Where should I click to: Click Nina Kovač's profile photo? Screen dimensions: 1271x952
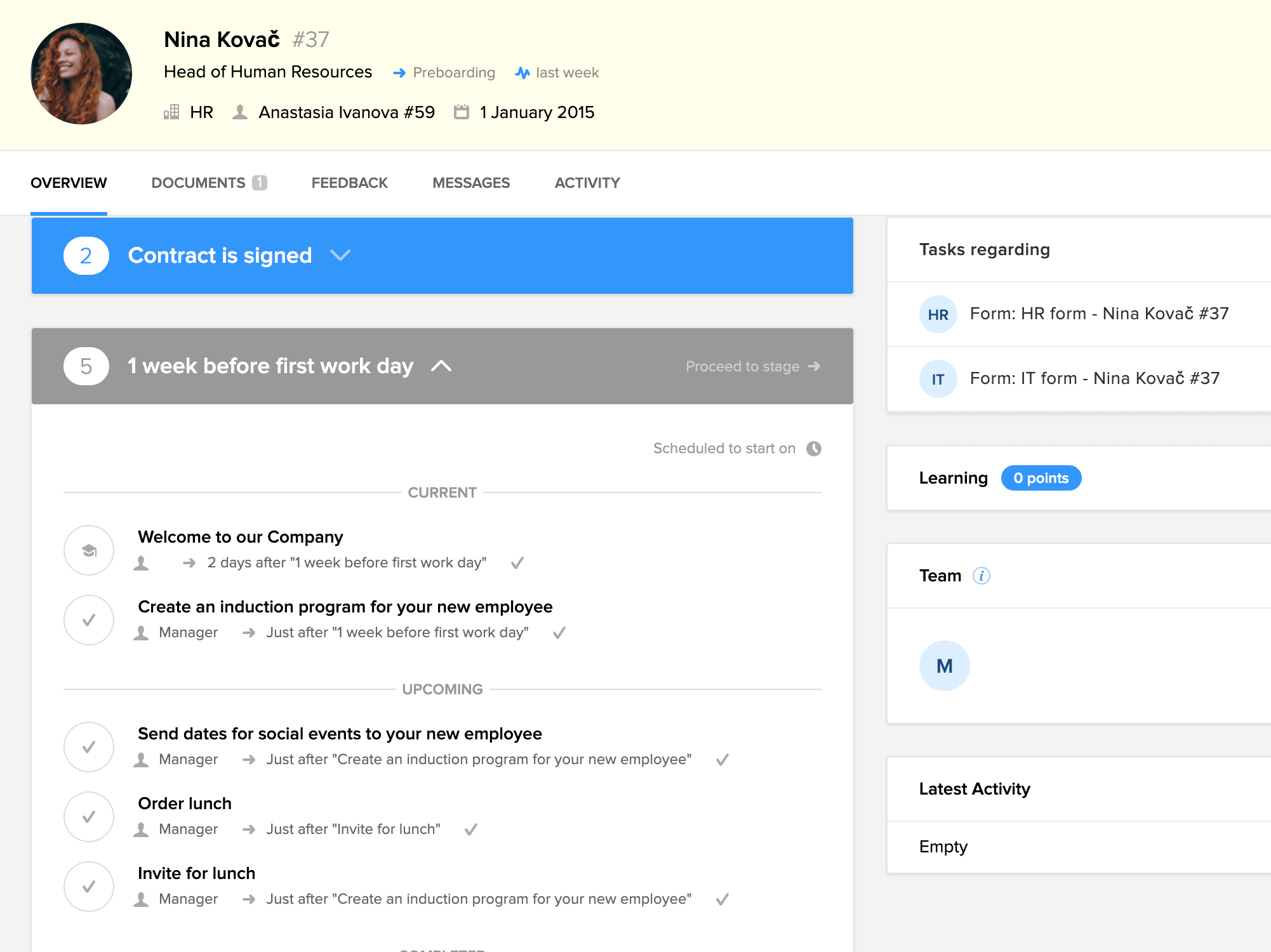81,72
